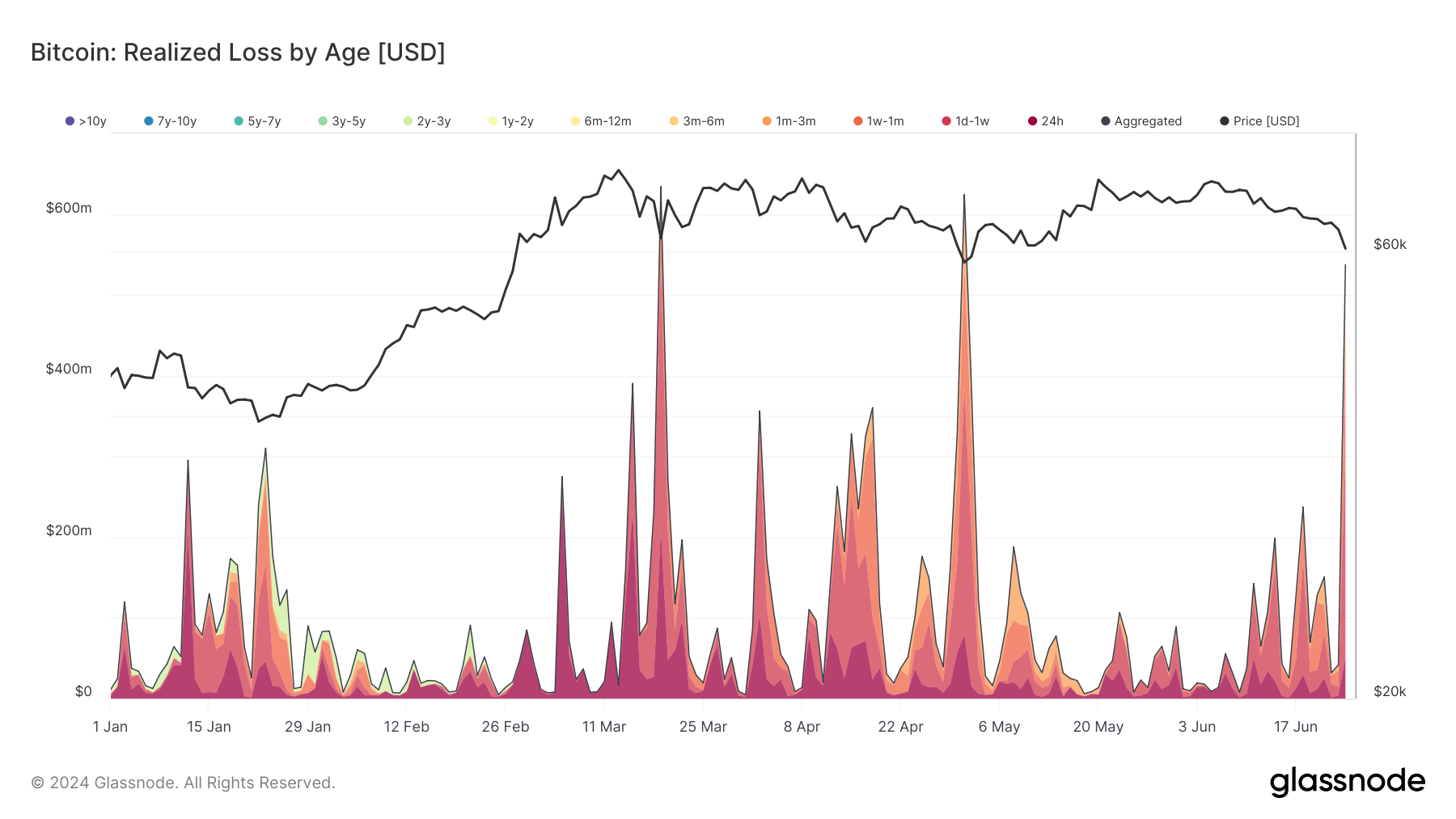Screen dimensions: 1456x819
Task: Toggle the 3m-6m legend series
Action: coord(696,121)
